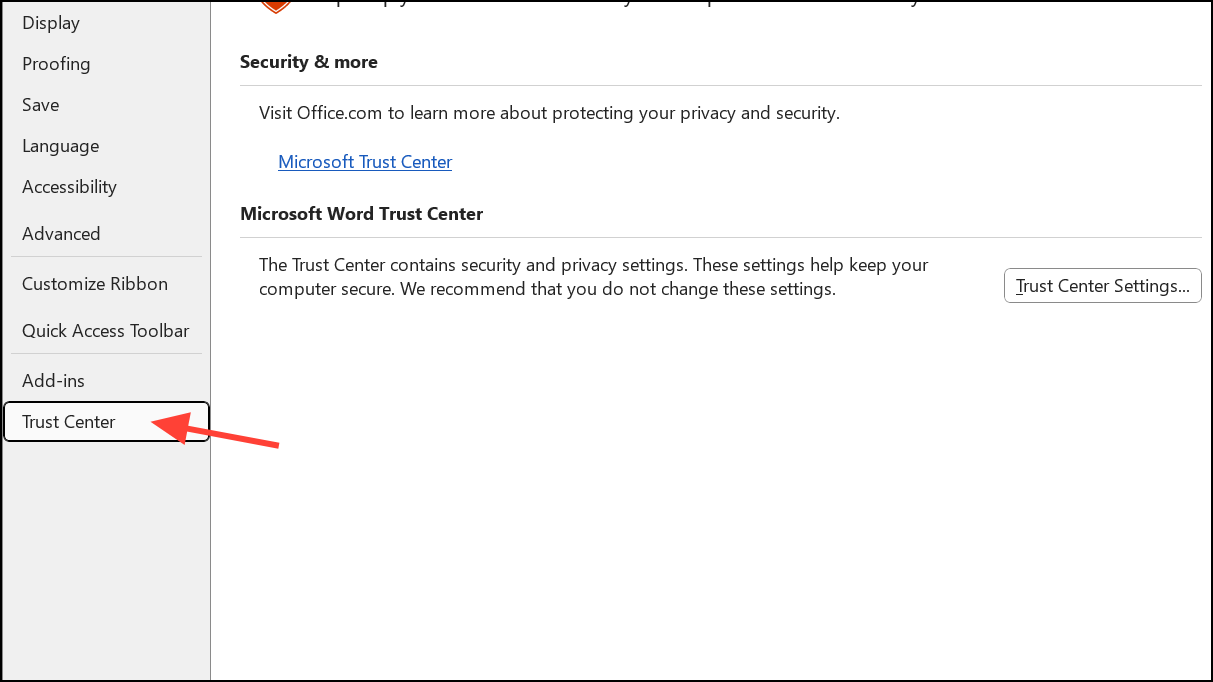1213x682 pixels.
Task: Follow the Microsoft Trust Center hyperlink
Action: coord(365,162)
